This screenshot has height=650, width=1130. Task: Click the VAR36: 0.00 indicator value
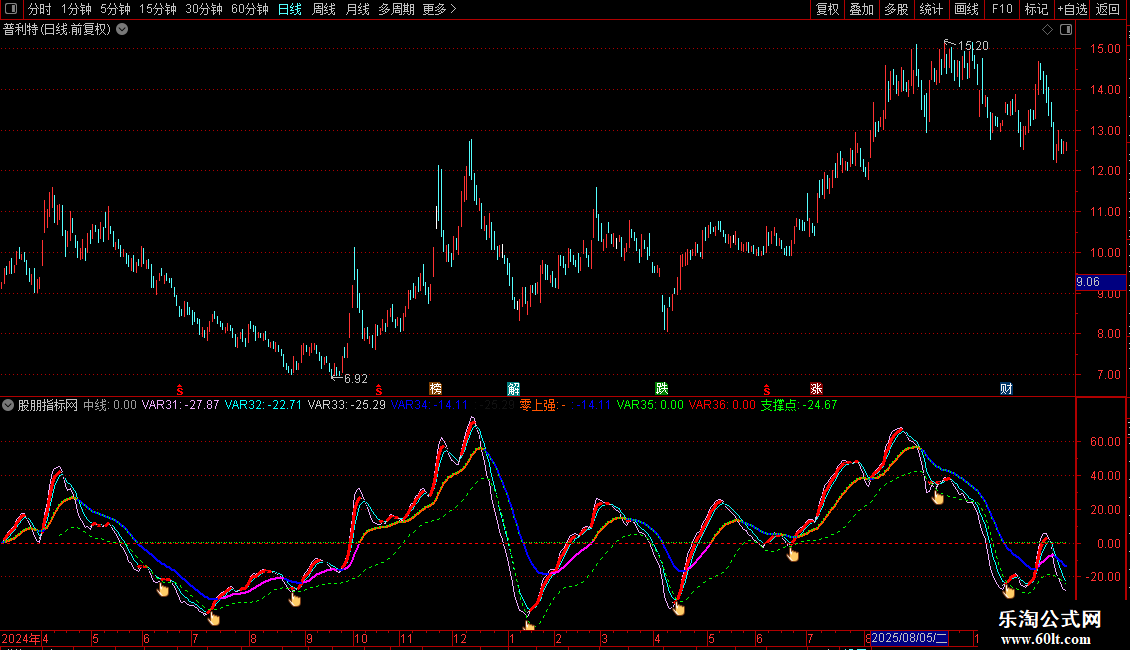coord(722,405)
